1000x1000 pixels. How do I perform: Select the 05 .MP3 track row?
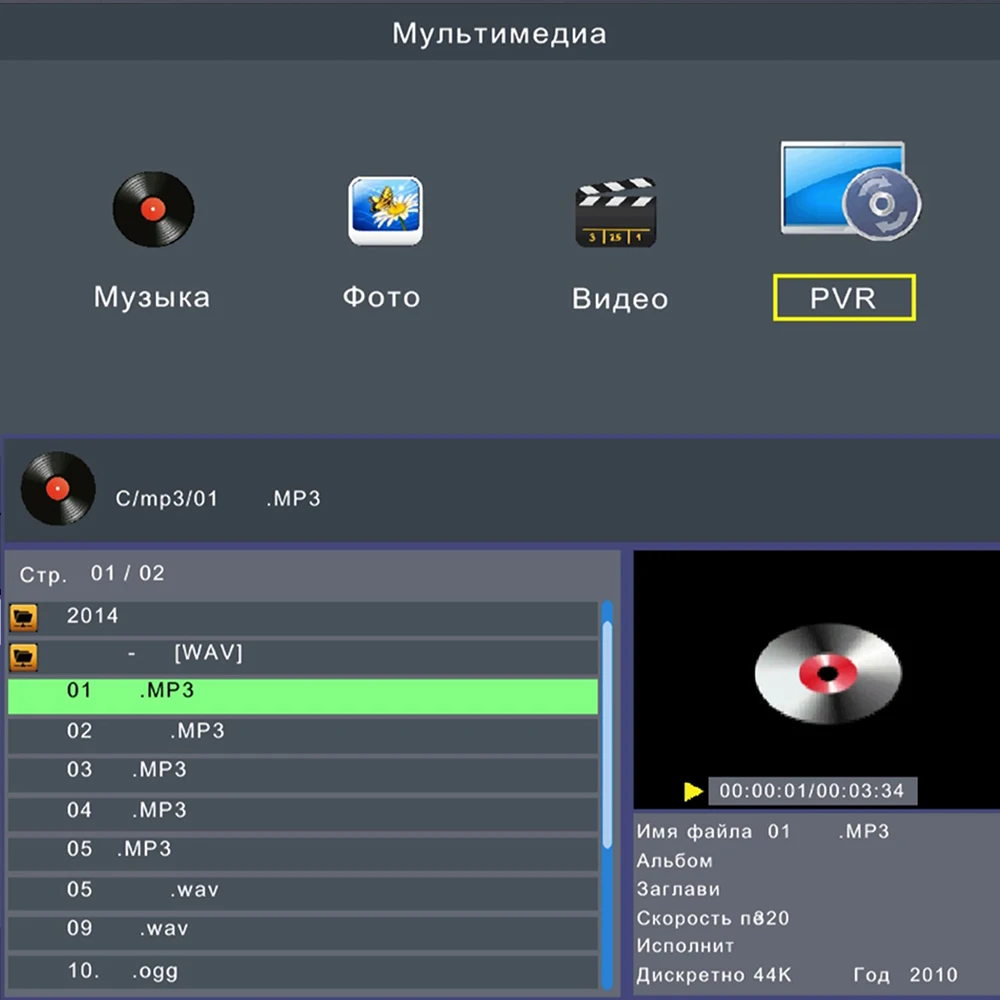coord(303,855)
